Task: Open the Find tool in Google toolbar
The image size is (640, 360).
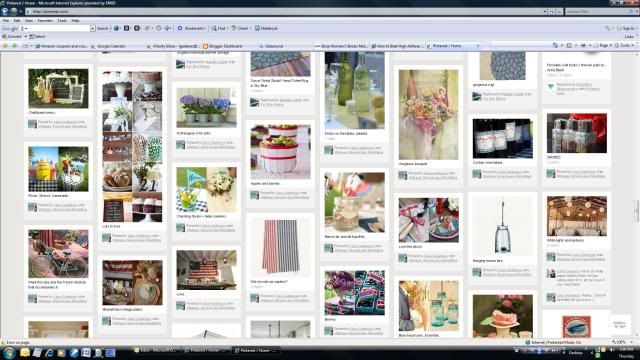Action: pyautogui.click(x=219, y=28)
